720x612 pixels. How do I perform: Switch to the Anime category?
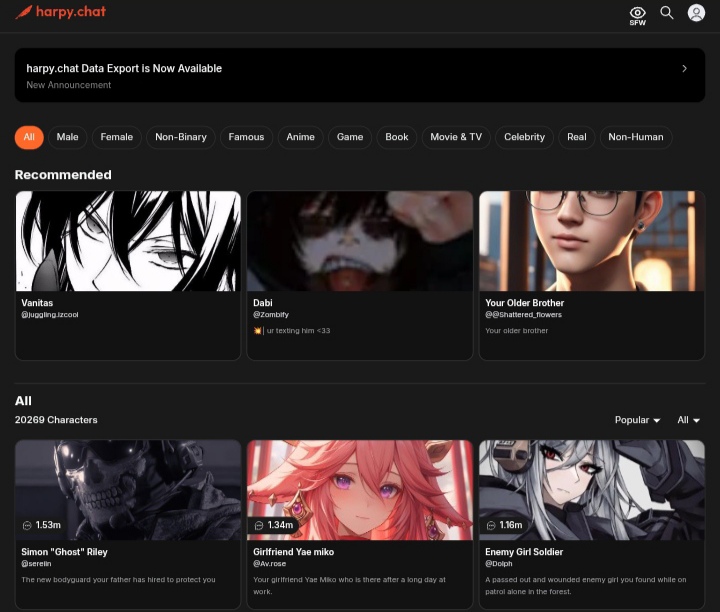[300, 137]
